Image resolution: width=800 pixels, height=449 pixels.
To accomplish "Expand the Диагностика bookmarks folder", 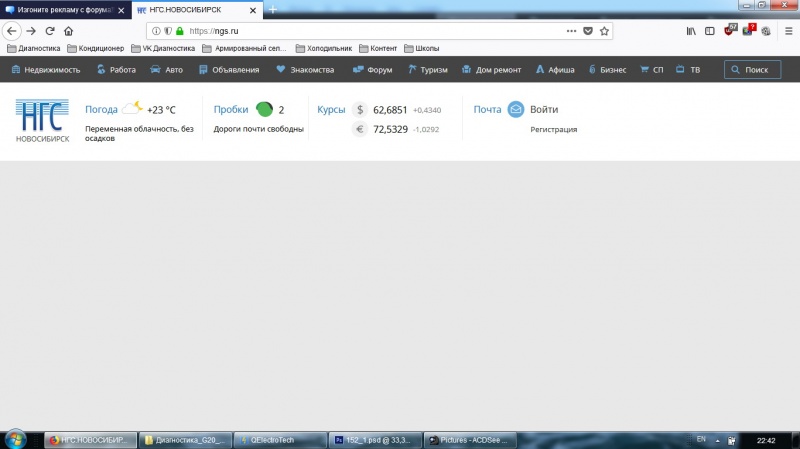I will pos(34,48).
